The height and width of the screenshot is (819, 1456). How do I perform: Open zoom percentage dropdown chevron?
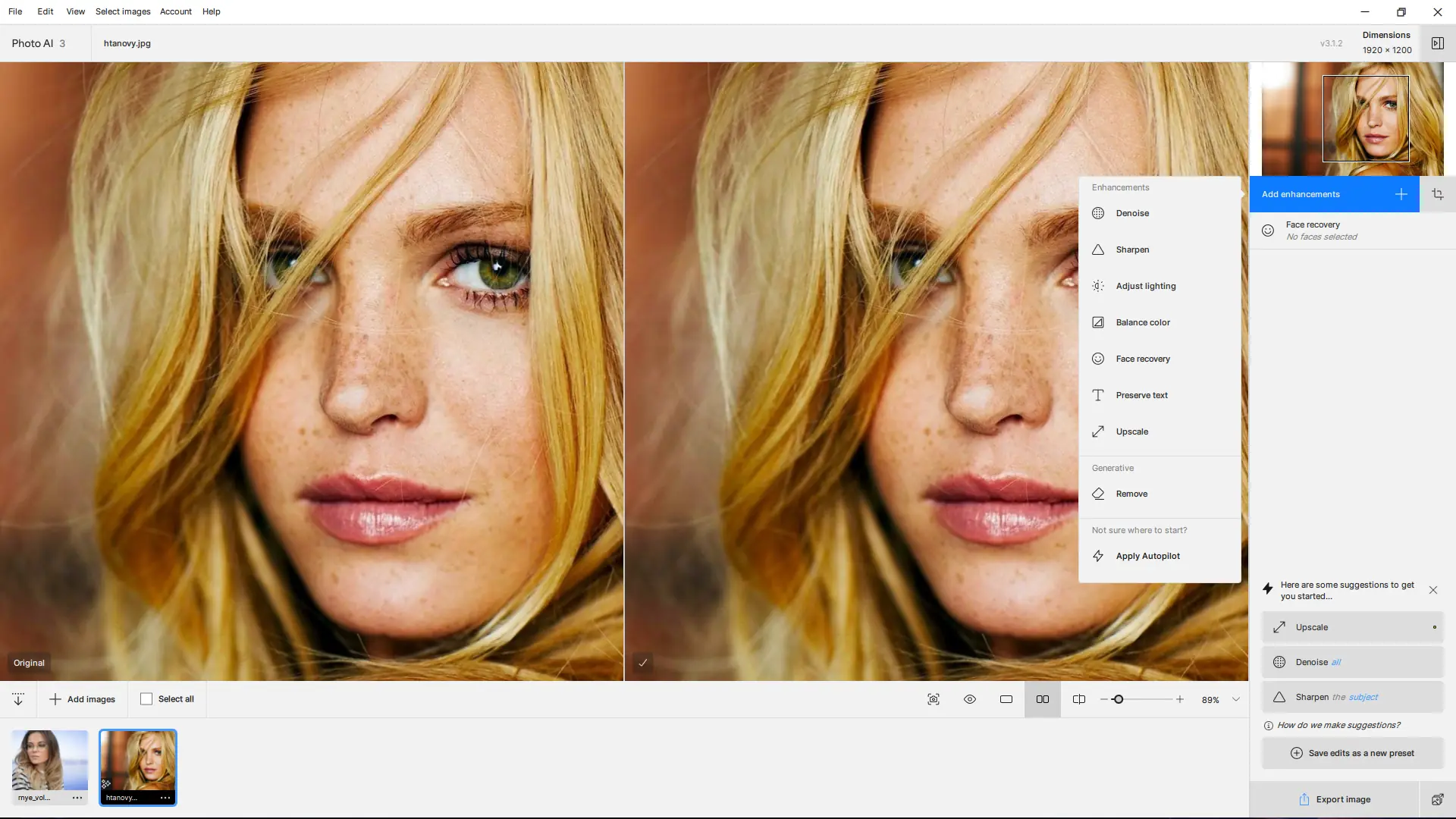coord(1236,699)
